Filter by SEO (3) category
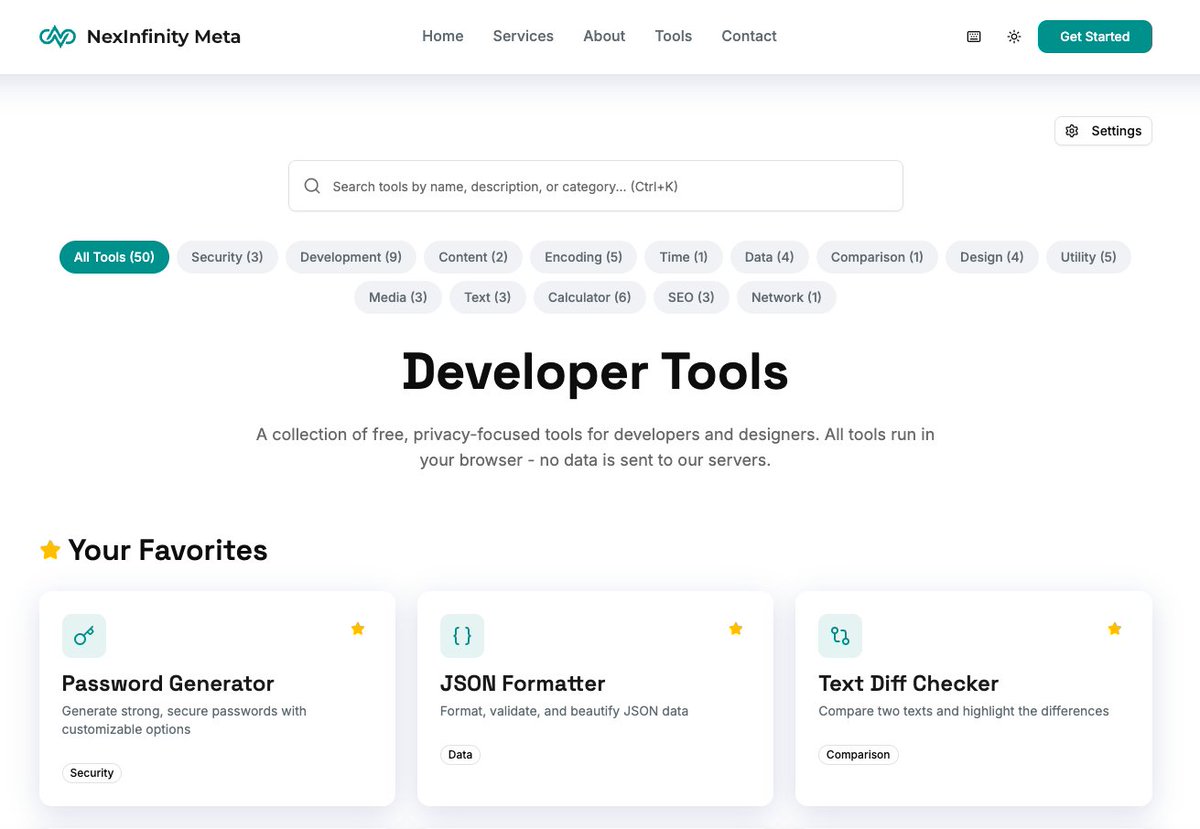Viewport: 1200px width, 829px height. 691,297
